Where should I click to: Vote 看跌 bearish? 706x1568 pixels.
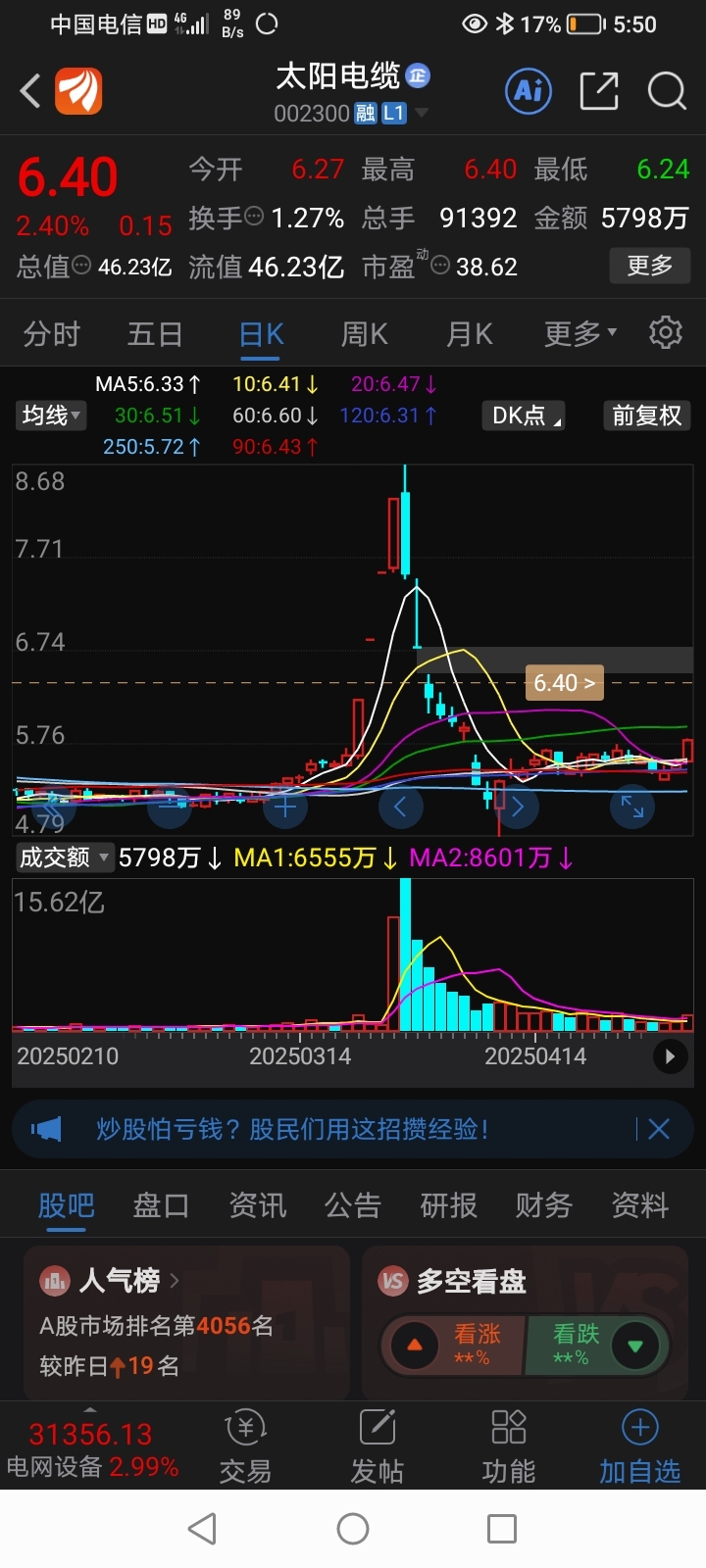598,1344
